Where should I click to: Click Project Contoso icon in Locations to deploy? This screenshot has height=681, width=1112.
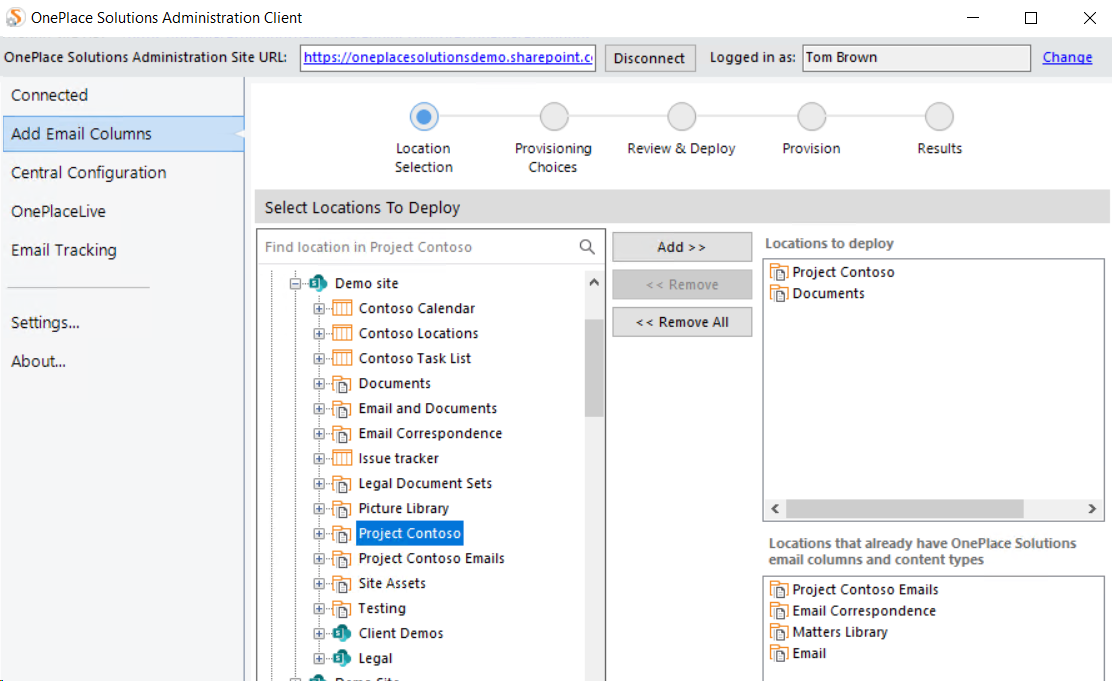tap(779, 272)
